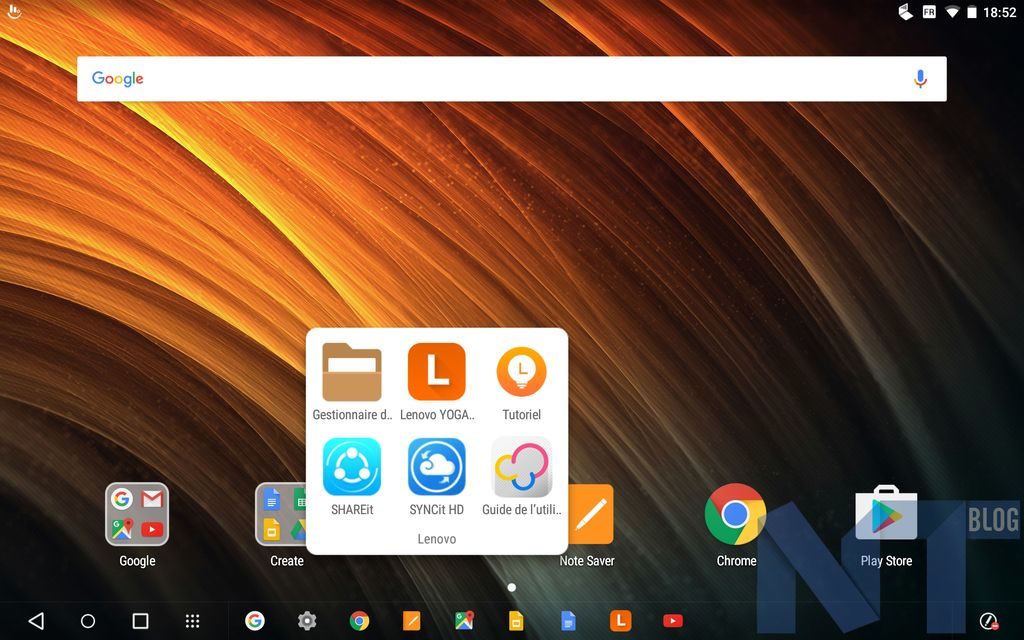Open Google Slides in the taskbar
The width and height of the screenshot is (1024, 640).
tap(516, 620)
